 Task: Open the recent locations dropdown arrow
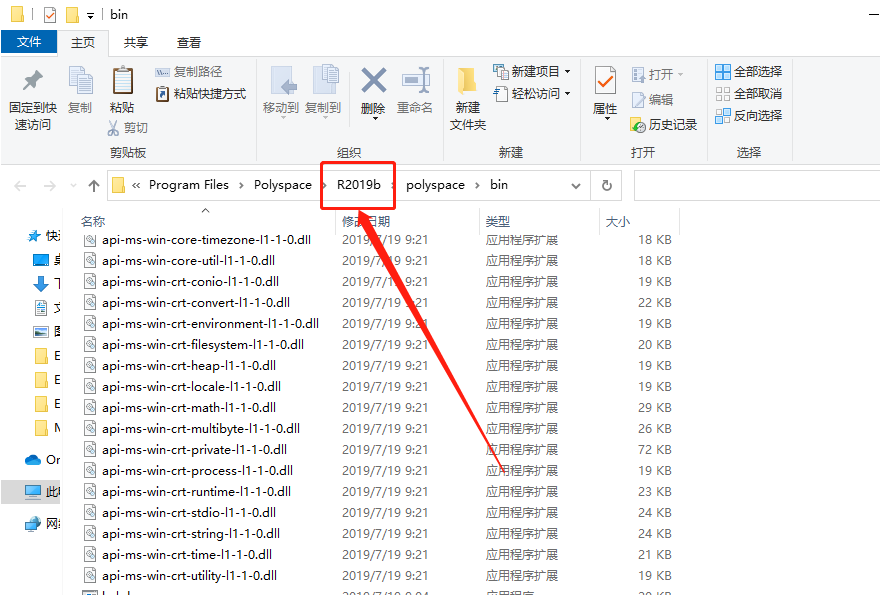(73, 186)
